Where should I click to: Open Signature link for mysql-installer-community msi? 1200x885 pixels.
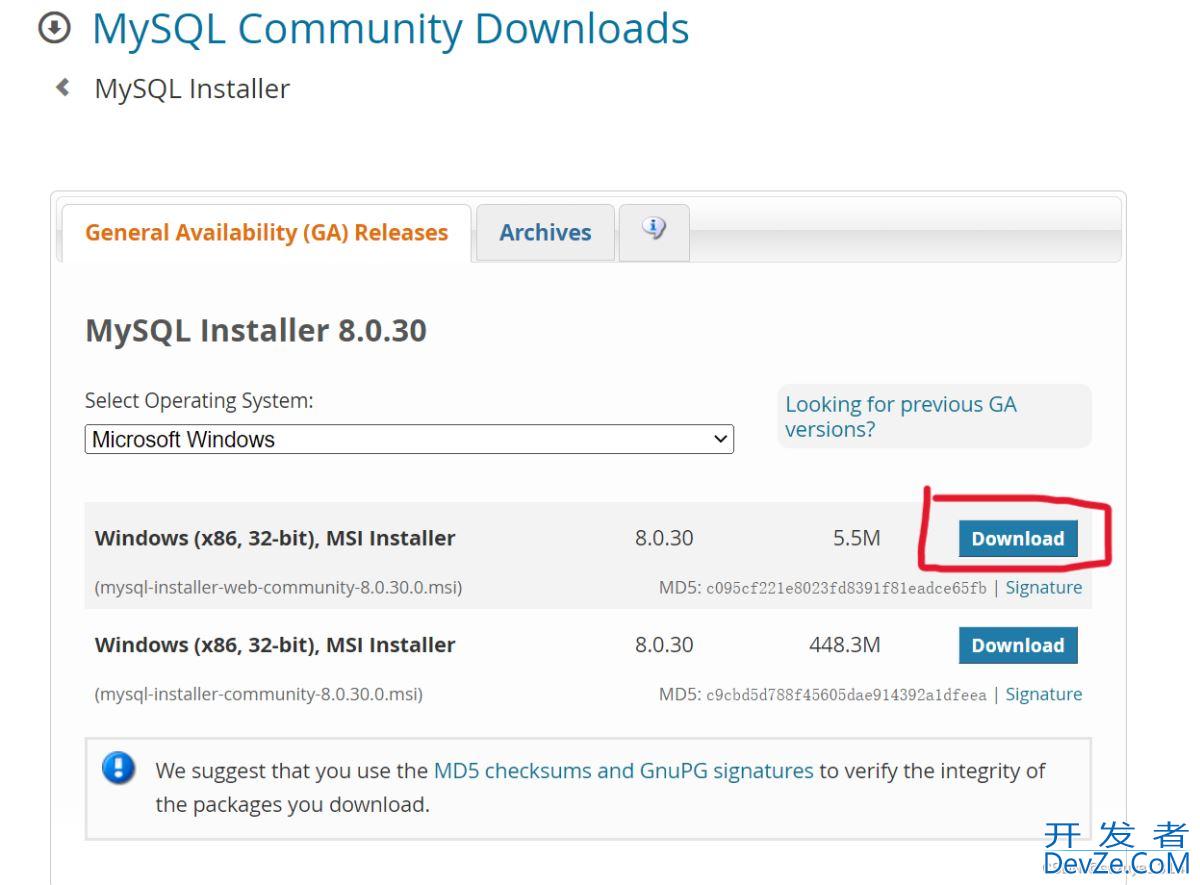[1043, 694]
